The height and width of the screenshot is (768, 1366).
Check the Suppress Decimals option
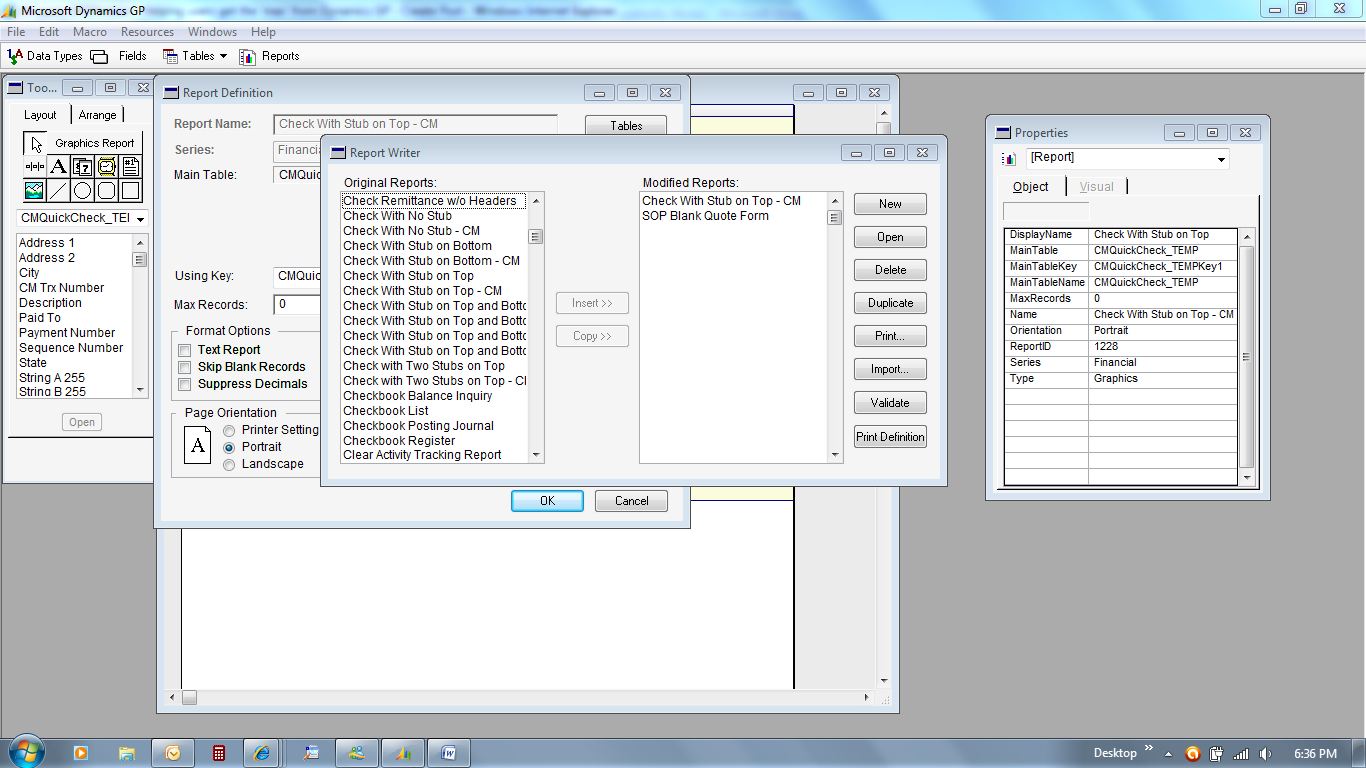184,384
